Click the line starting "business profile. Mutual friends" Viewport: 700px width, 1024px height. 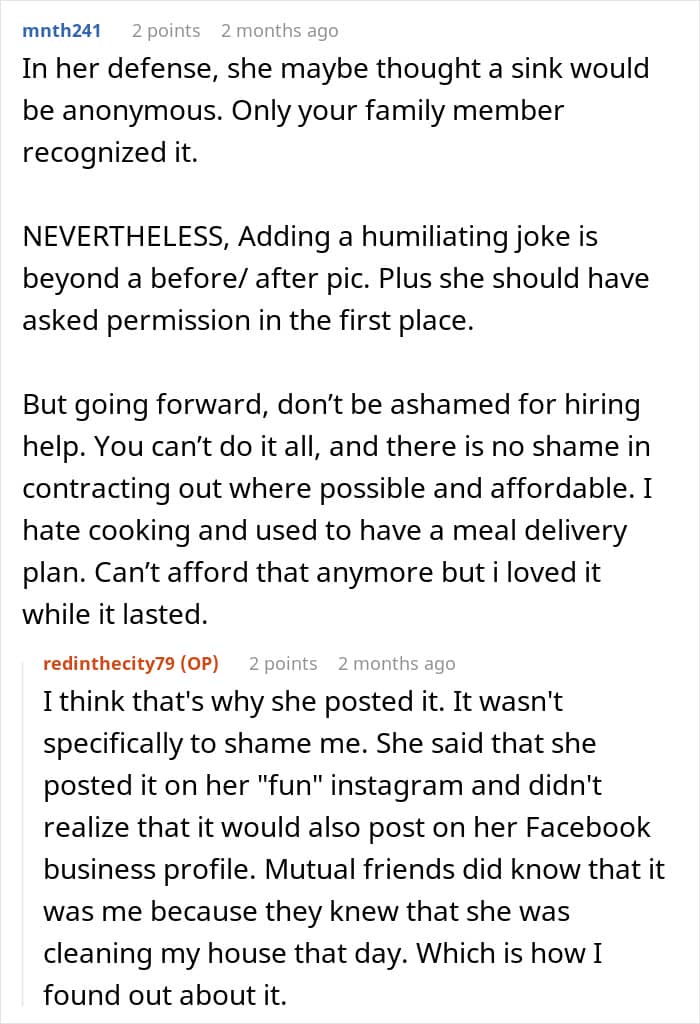click(x=354, y=870)
